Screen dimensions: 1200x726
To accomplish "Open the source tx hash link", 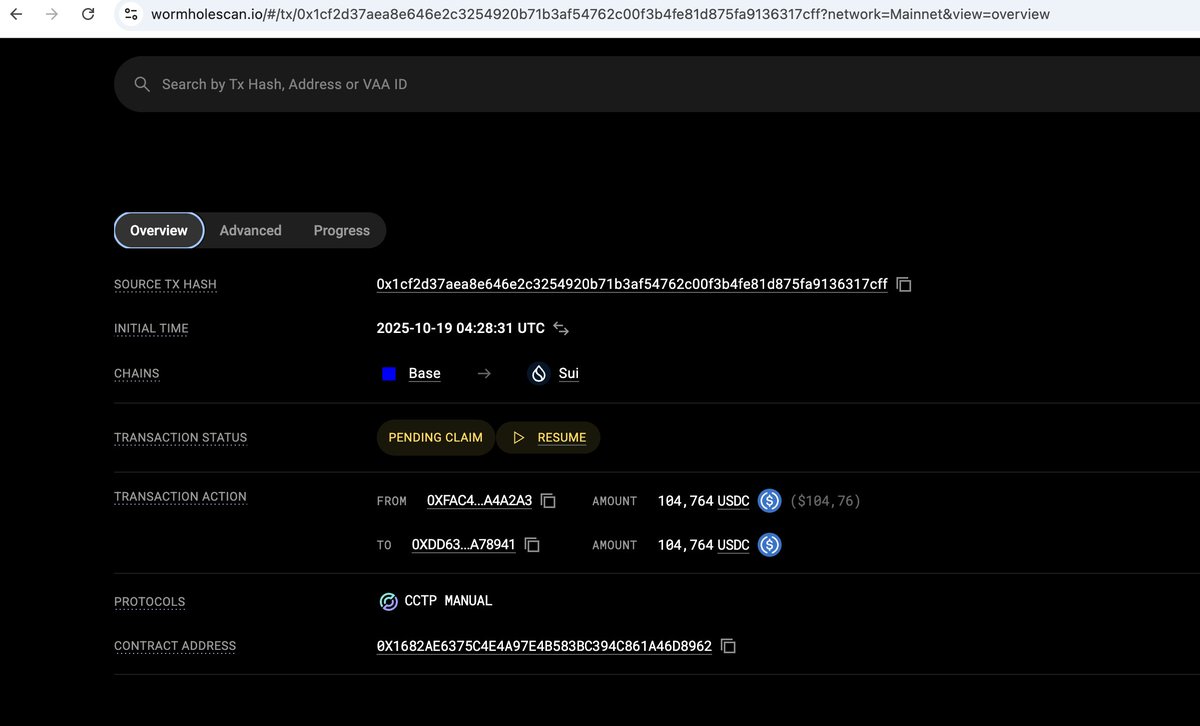I will (x=632, y=284).
